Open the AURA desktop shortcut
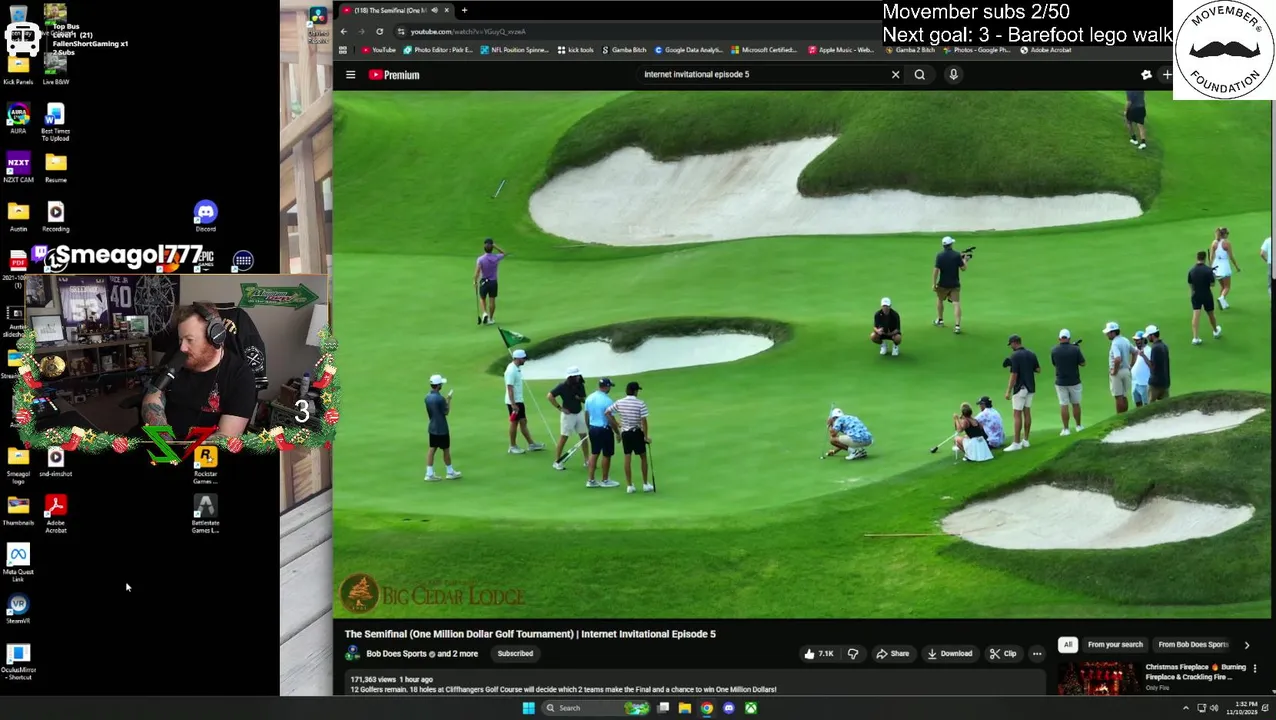 18,119
